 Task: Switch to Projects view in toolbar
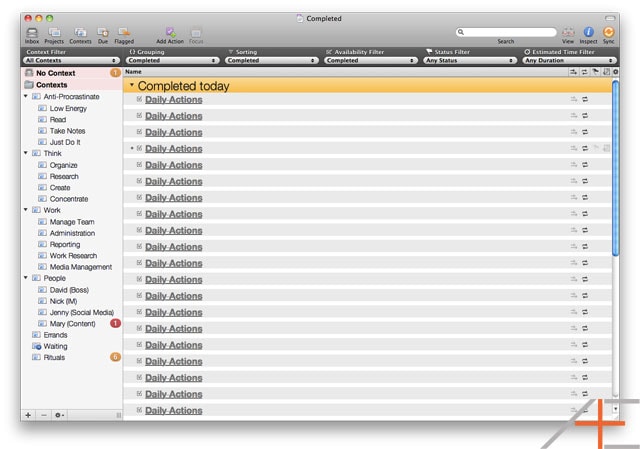click(x=54, y=33)
